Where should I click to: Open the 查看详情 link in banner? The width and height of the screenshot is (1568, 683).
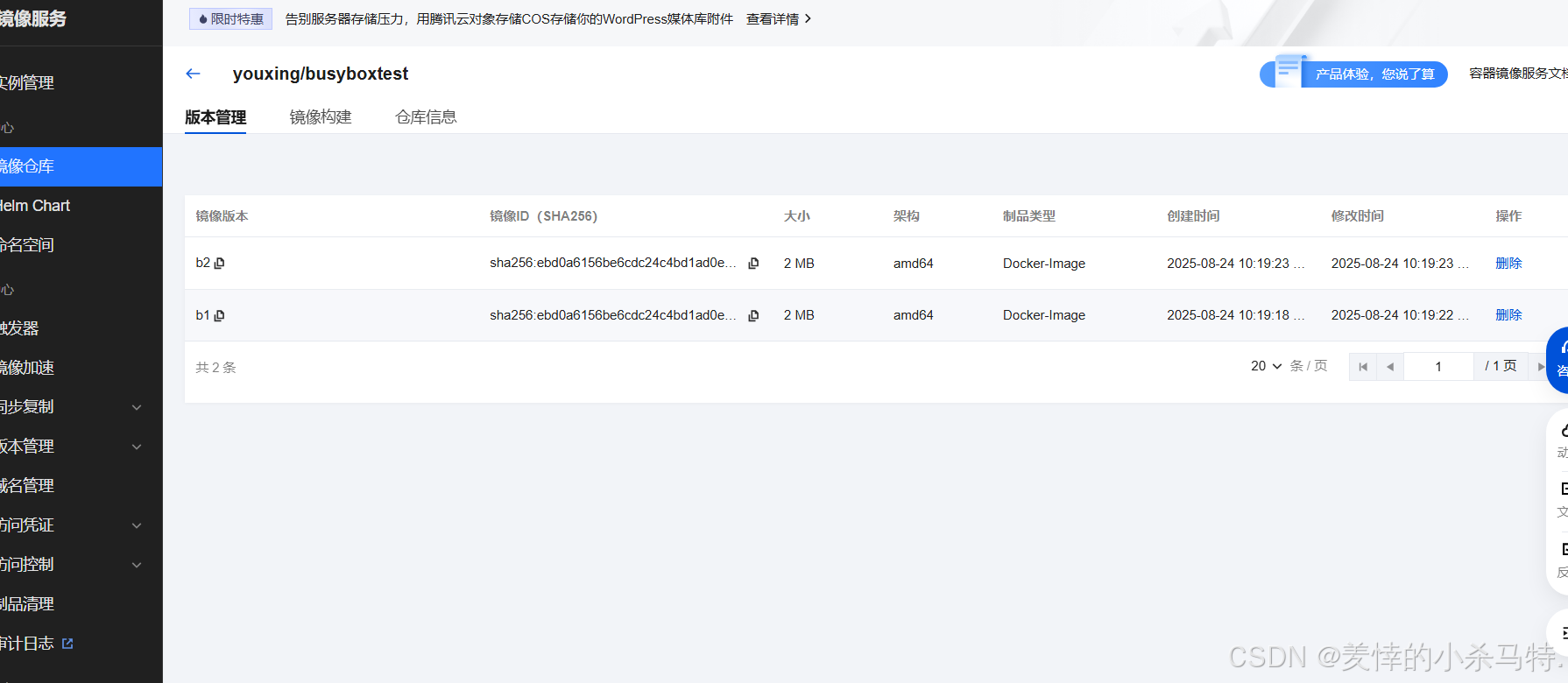pyautogui.click(x=772, y=18)
